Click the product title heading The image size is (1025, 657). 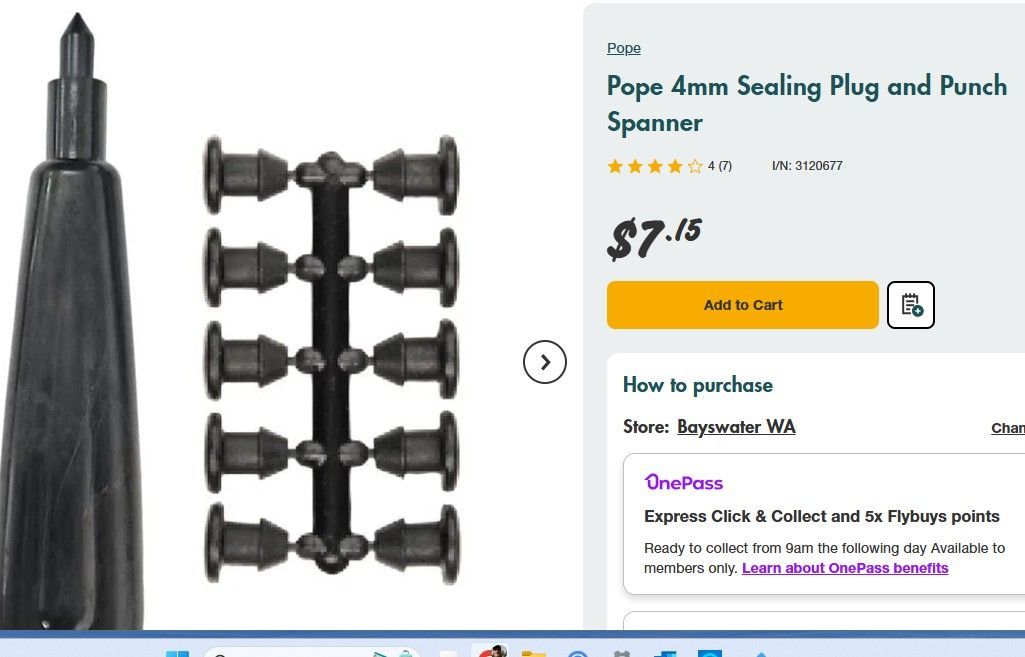coord(806,104)
